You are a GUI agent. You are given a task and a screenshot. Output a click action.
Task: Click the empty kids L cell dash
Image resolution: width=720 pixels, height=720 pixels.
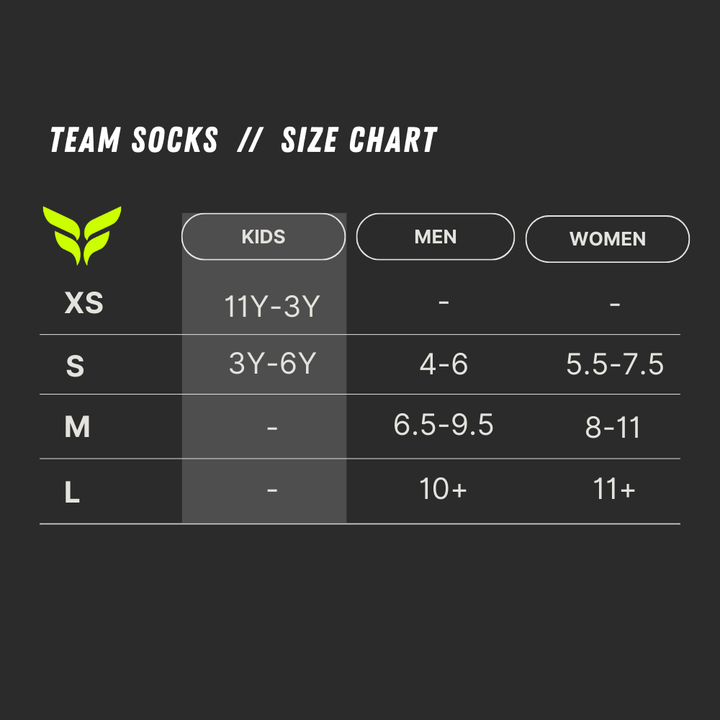(x=272, y=490)
